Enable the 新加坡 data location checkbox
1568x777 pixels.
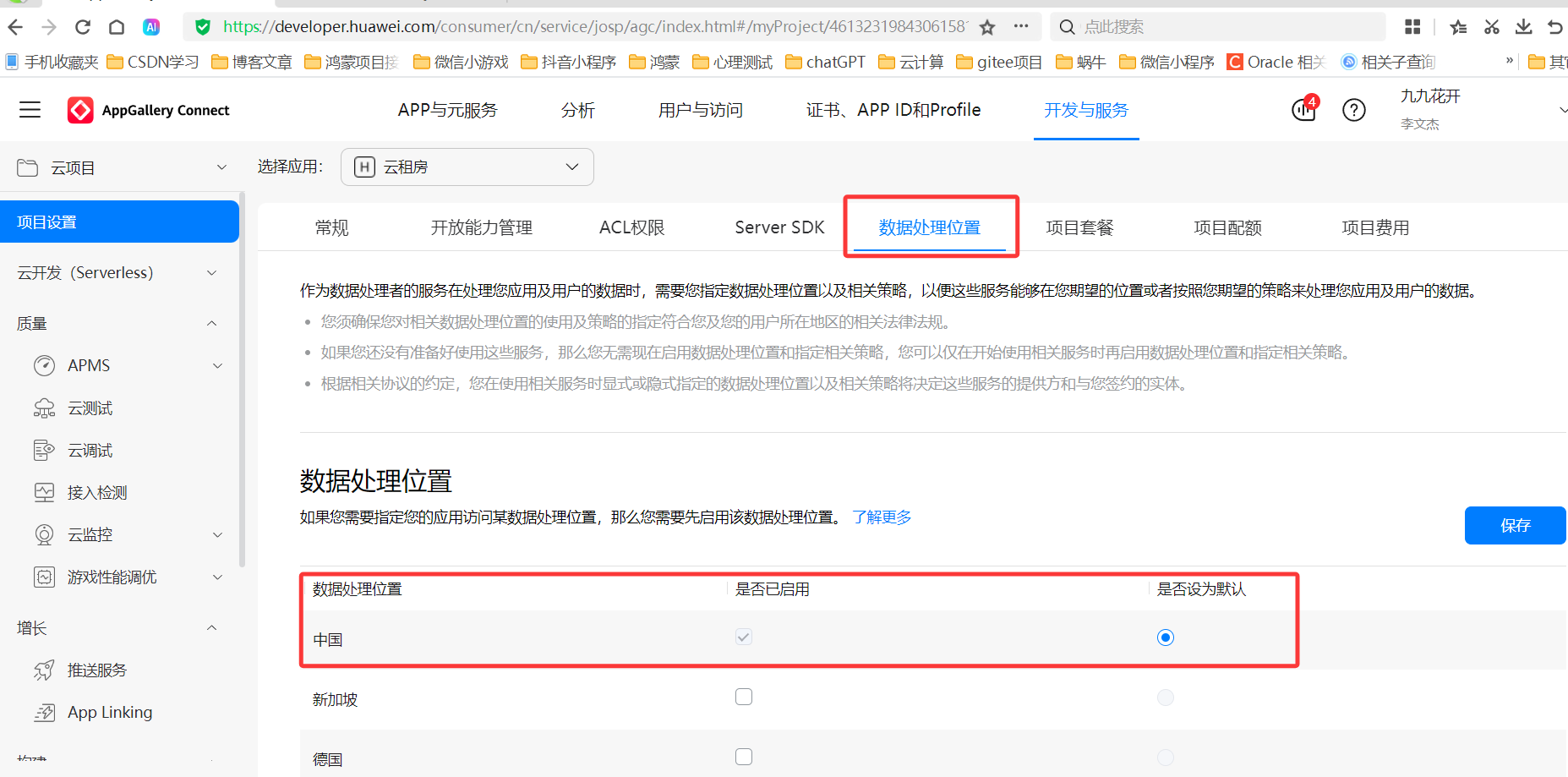click(x=744, y=697)
